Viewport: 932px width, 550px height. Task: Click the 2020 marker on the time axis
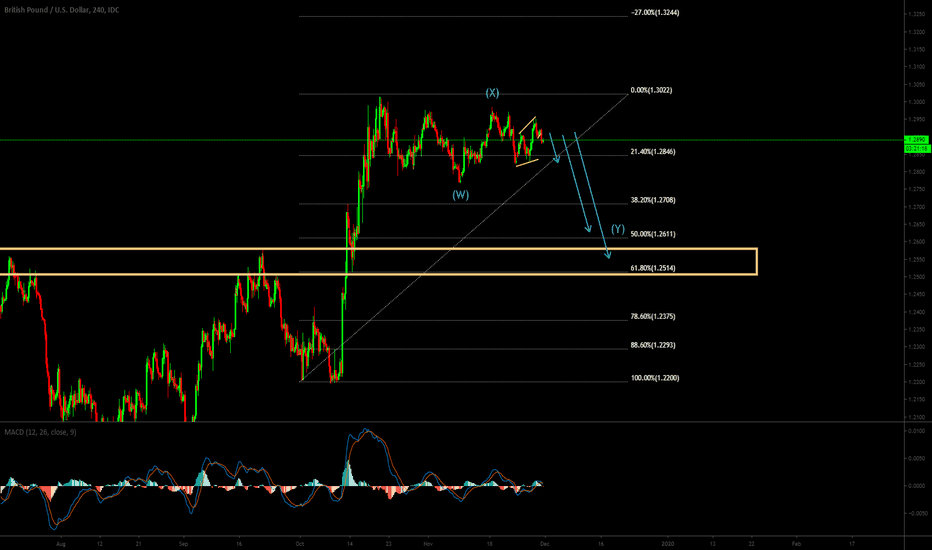668,544
